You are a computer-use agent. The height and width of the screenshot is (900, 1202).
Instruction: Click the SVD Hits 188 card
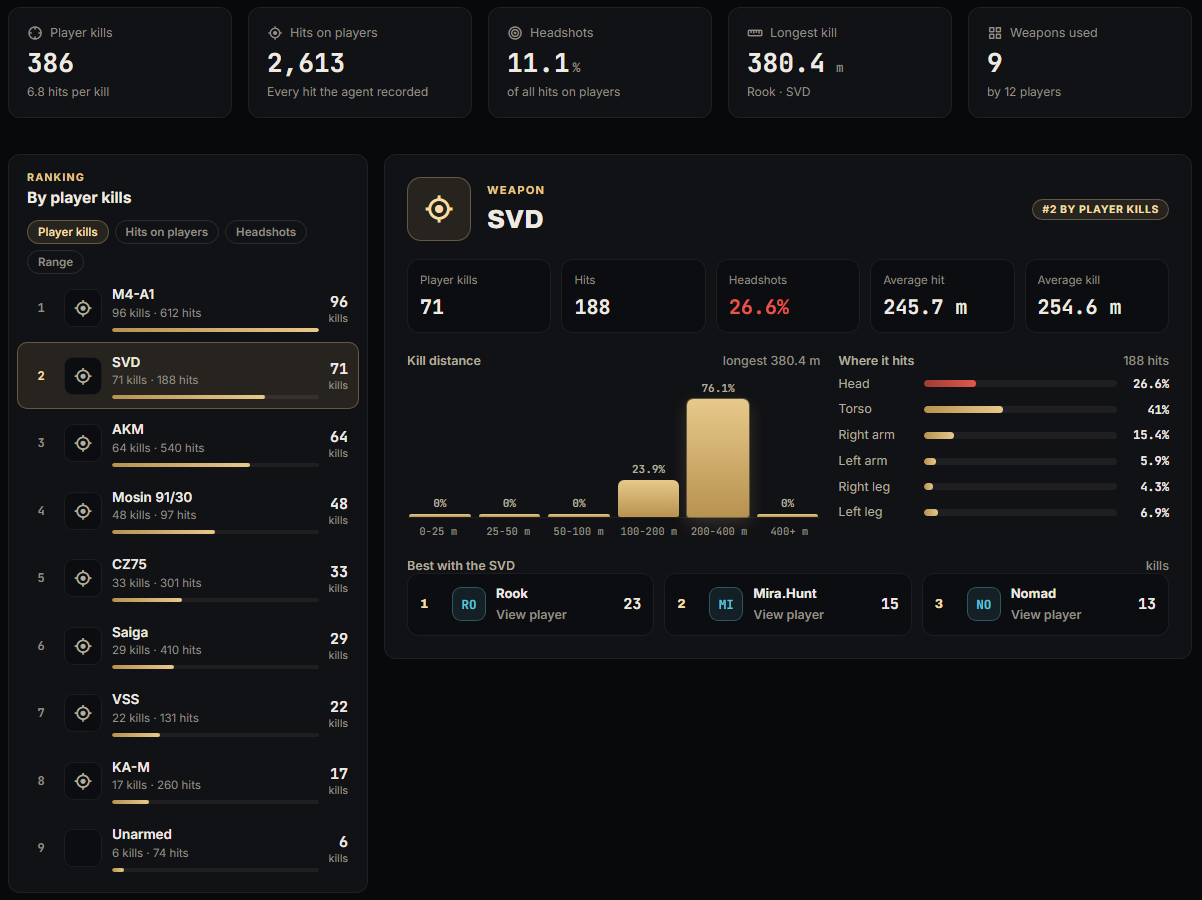point(633,296)
